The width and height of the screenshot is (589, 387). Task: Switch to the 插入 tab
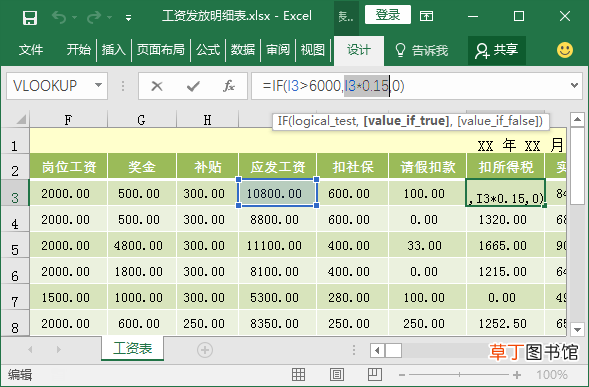113,50
